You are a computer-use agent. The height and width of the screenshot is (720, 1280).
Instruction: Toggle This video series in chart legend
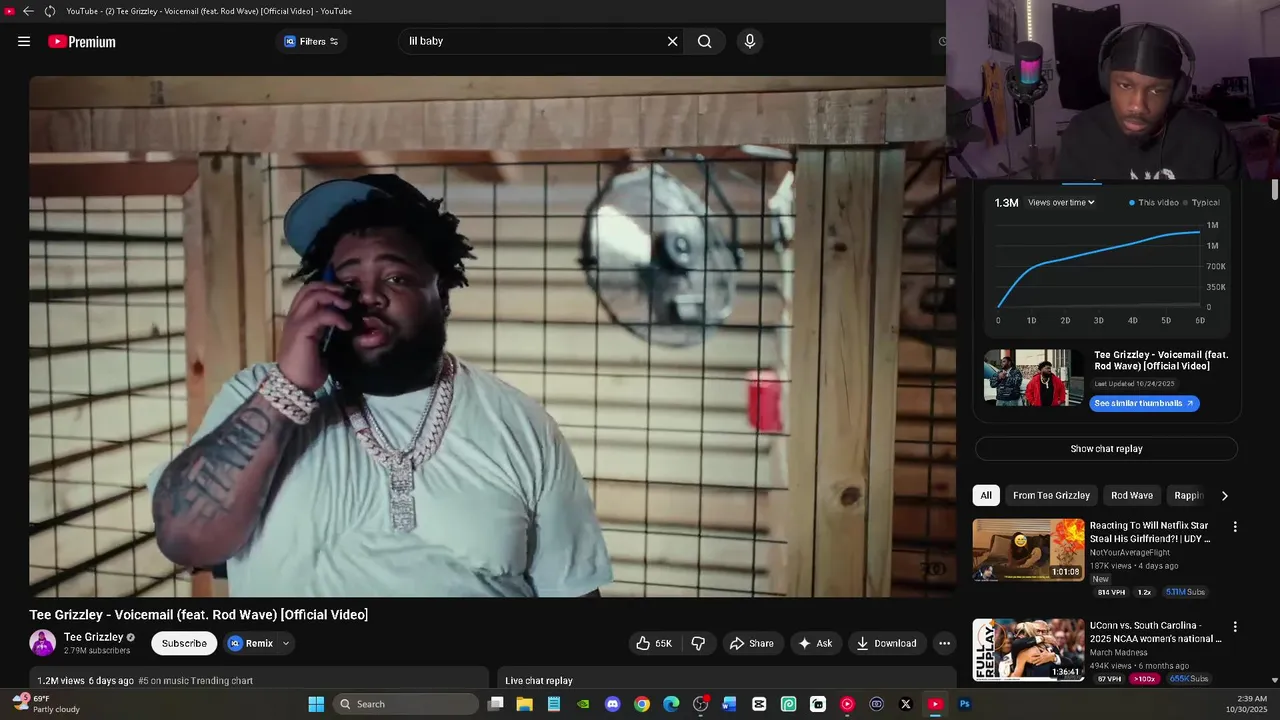pyautogui.click(x=1154, y=202)
